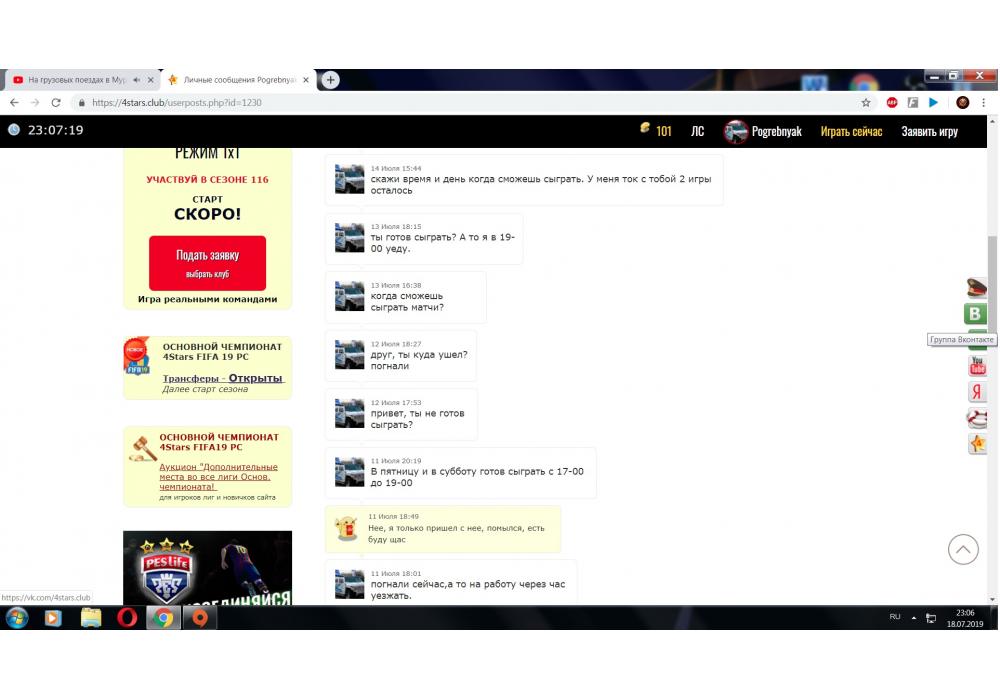The height and width of the screenshot is (700, 1000).
Task: Click the lifebuoy help sidebar icon
Action: pos(976,418)
